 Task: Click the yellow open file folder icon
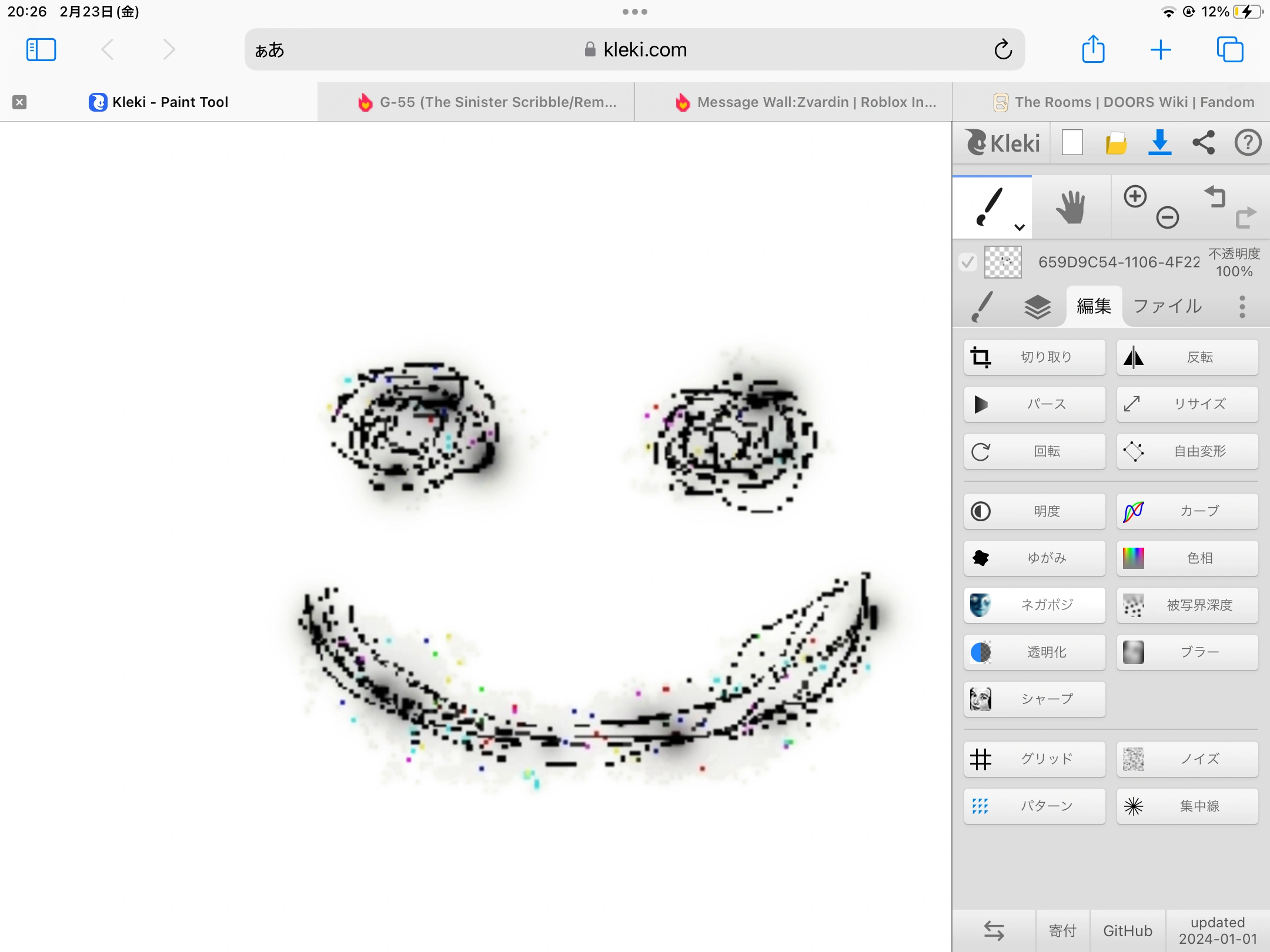click(1115, 143)
